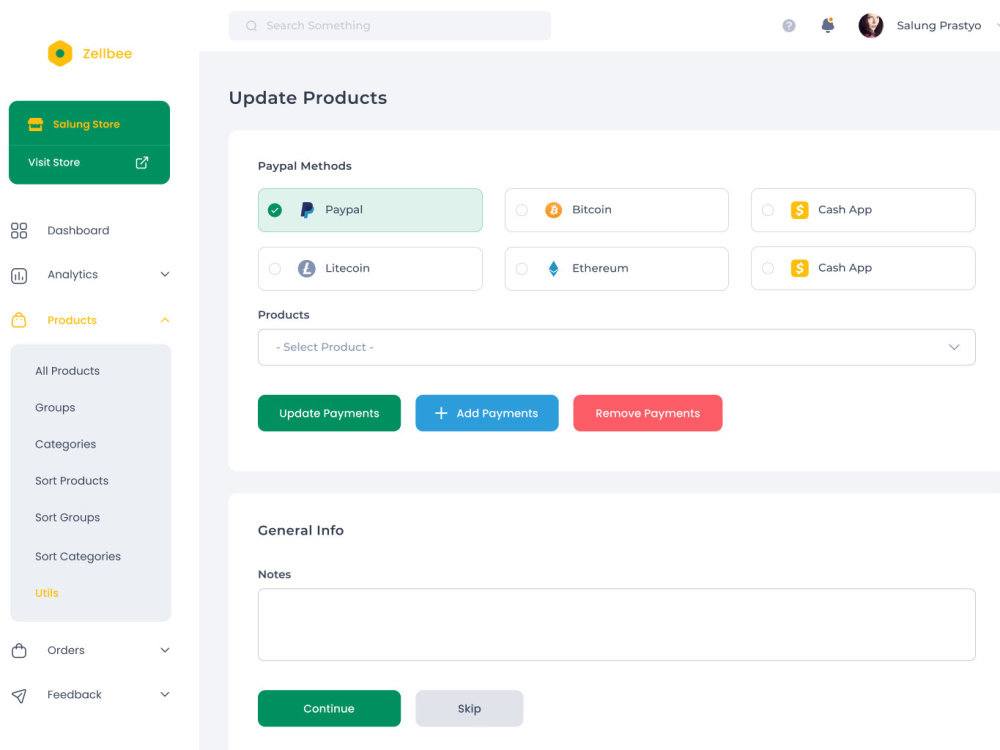Click the Zellbee hexagon logo icon
Viewport: 1000px width, 750px height.
click(x=60, y=54)
